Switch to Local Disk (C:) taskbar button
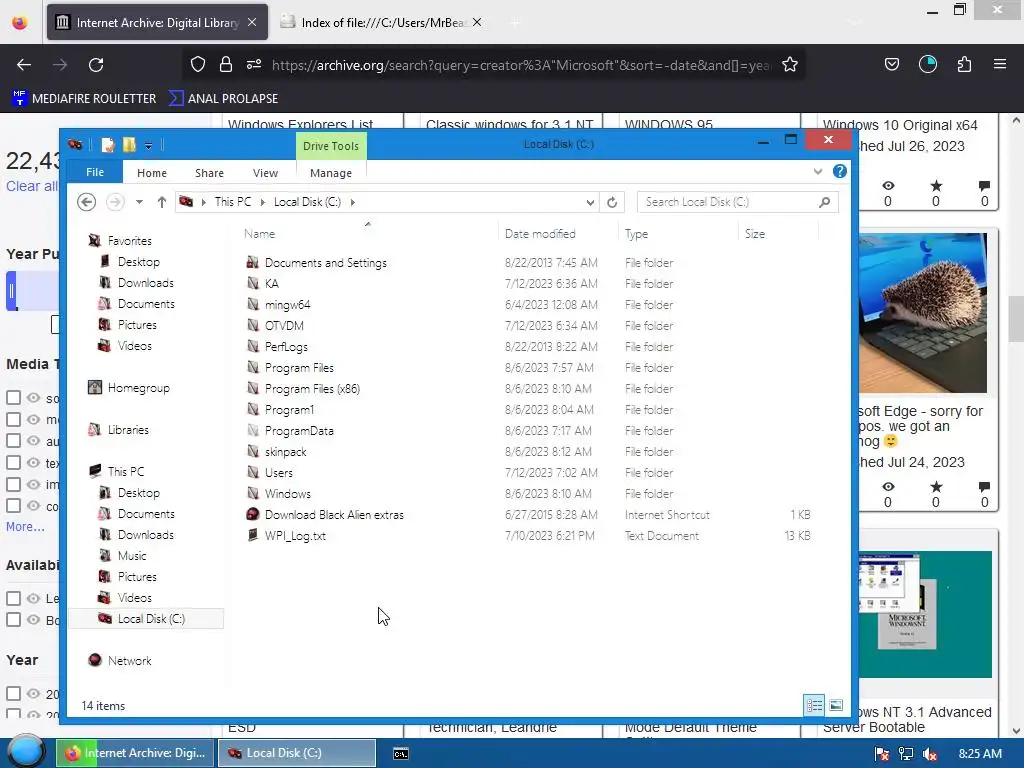This screenshot has width=1024, height=768. pos(296,753)
